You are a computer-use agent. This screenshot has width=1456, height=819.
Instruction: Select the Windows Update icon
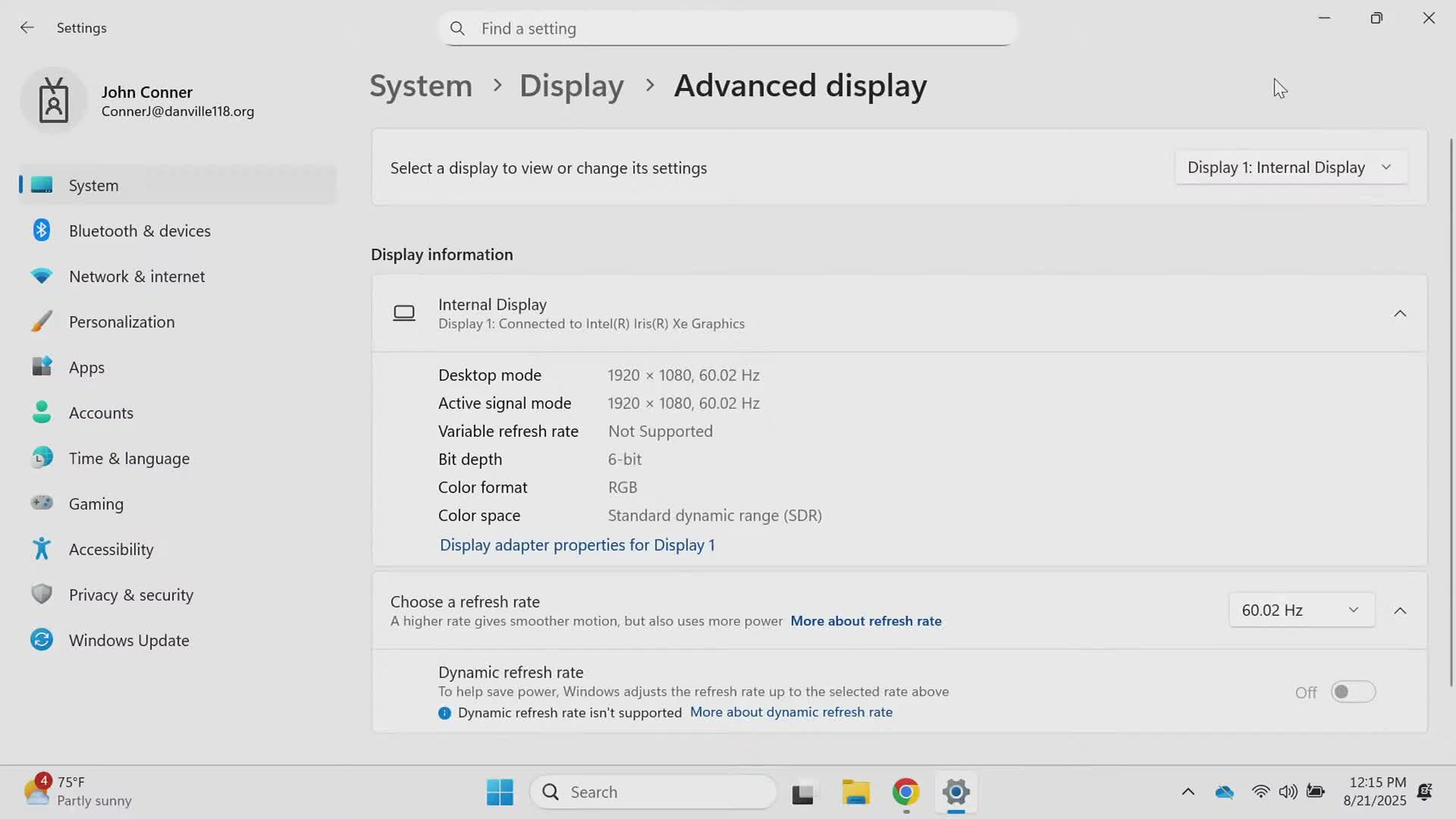tap(42, 639)
